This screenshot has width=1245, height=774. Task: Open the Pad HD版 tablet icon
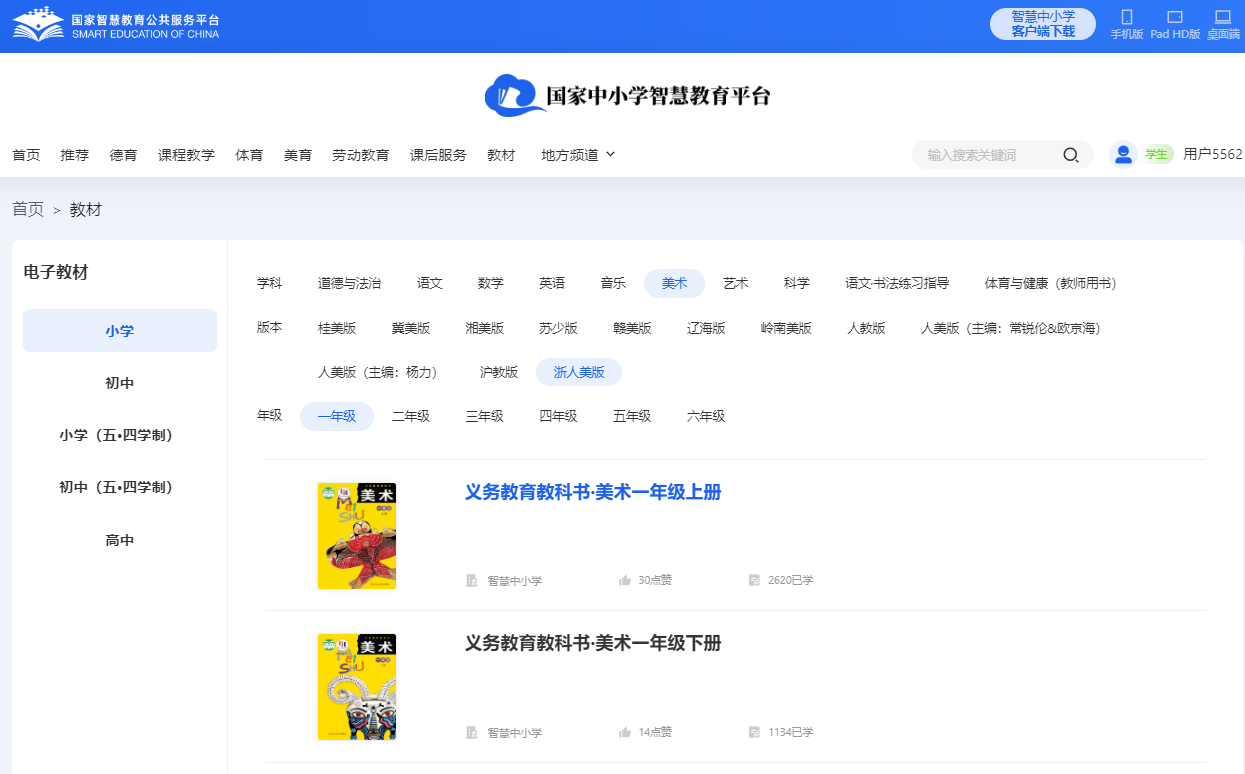point(1175,17)
